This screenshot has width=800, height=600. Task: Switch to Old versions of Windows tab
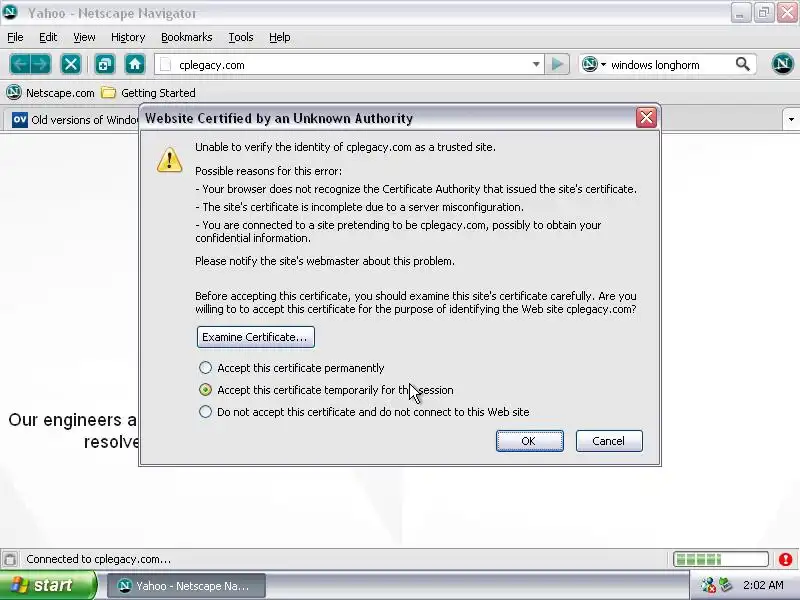click(x=74, y=120)
